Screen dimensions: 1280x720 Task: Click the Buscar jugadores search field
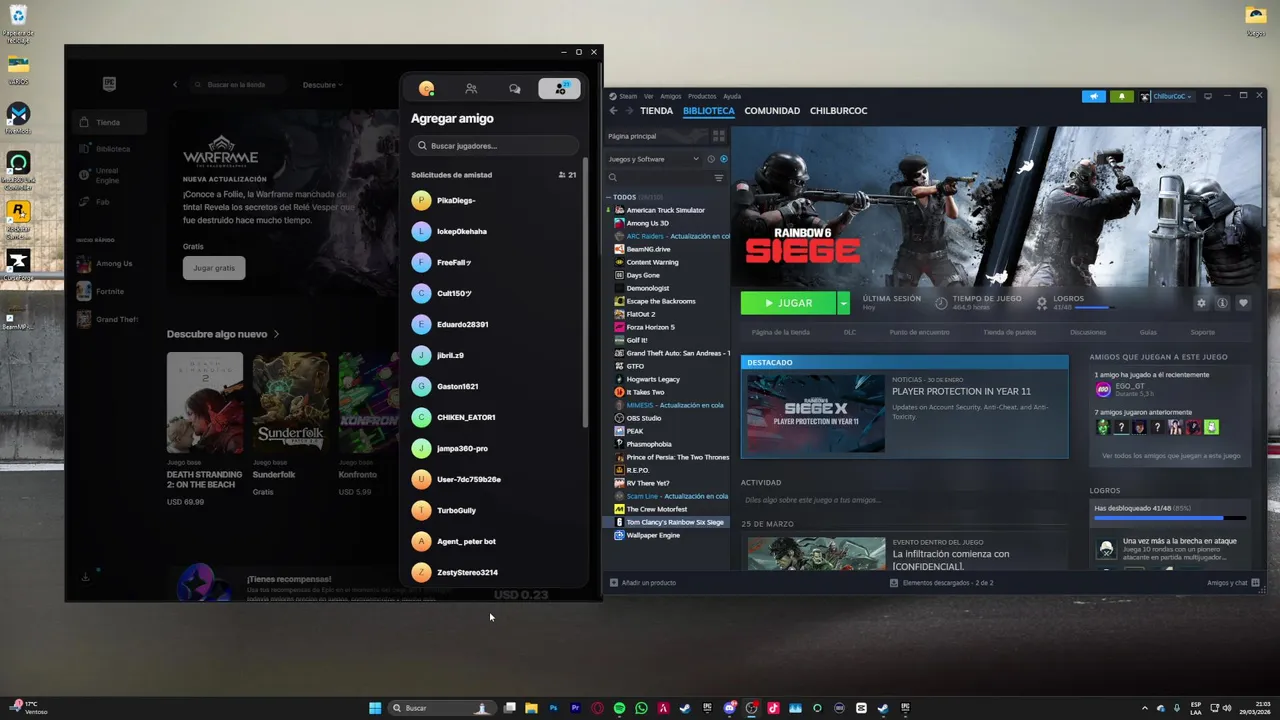point(495,146)
